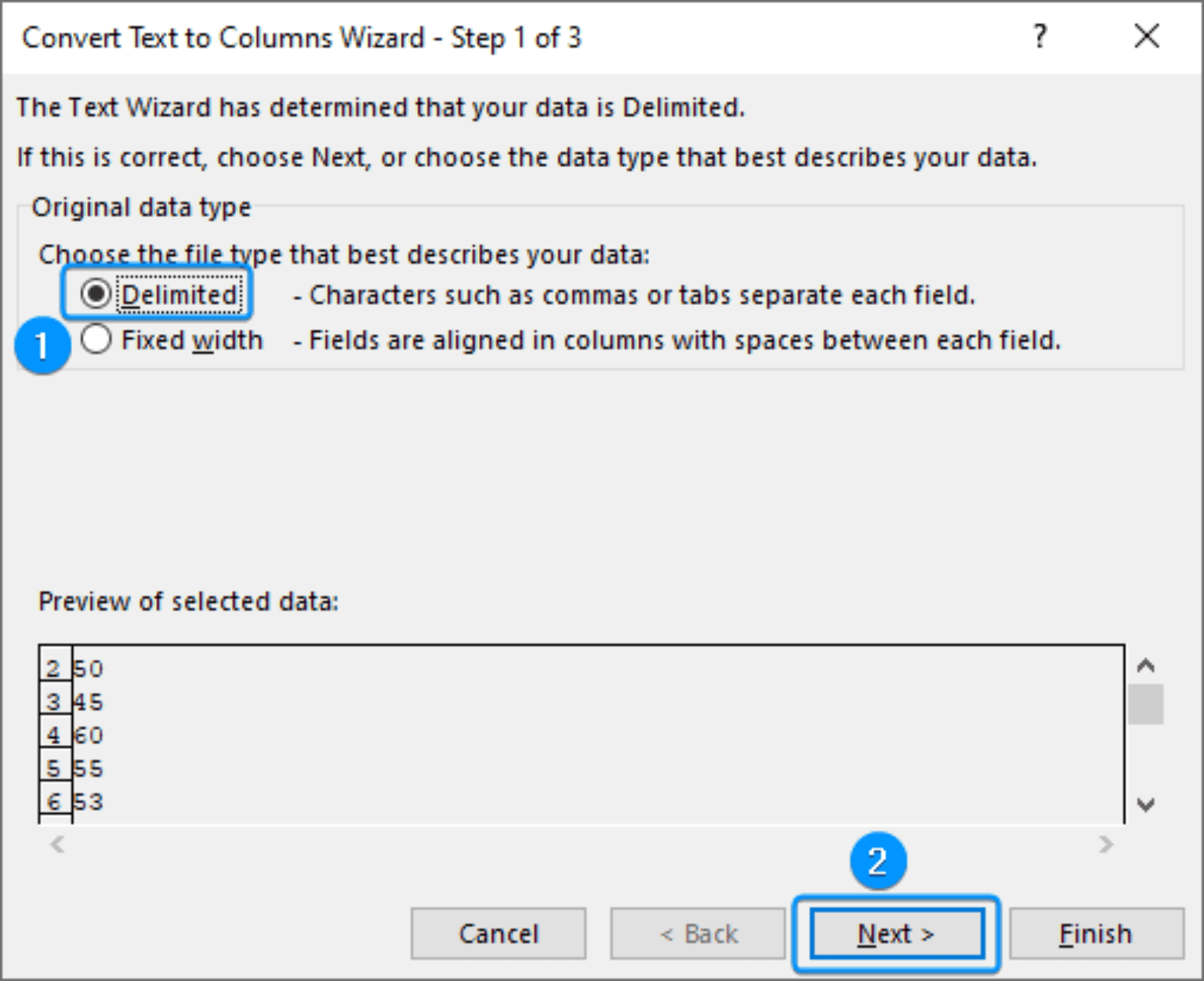This screenshot has height=981, width=1204.
Task: Click the scroll up arrow in preview
Action: click(1146, 665)
